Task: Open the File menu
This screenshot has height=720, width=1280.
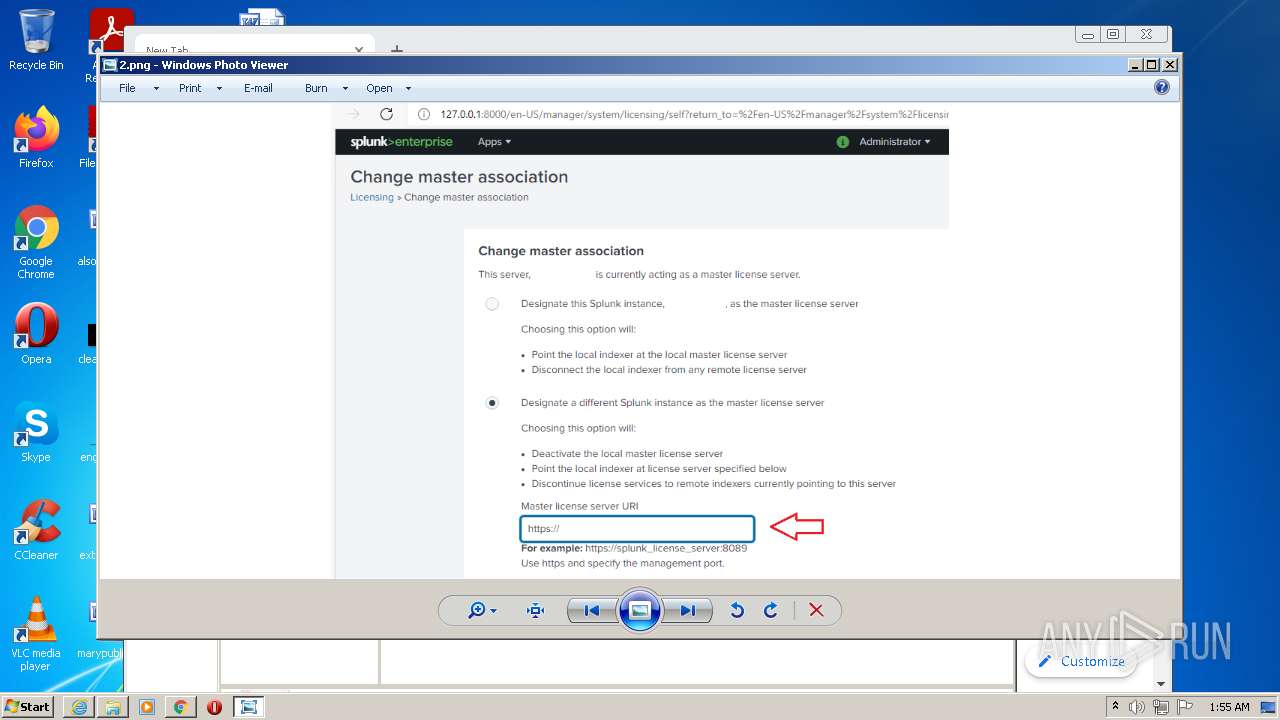Action: coord(127,88)
